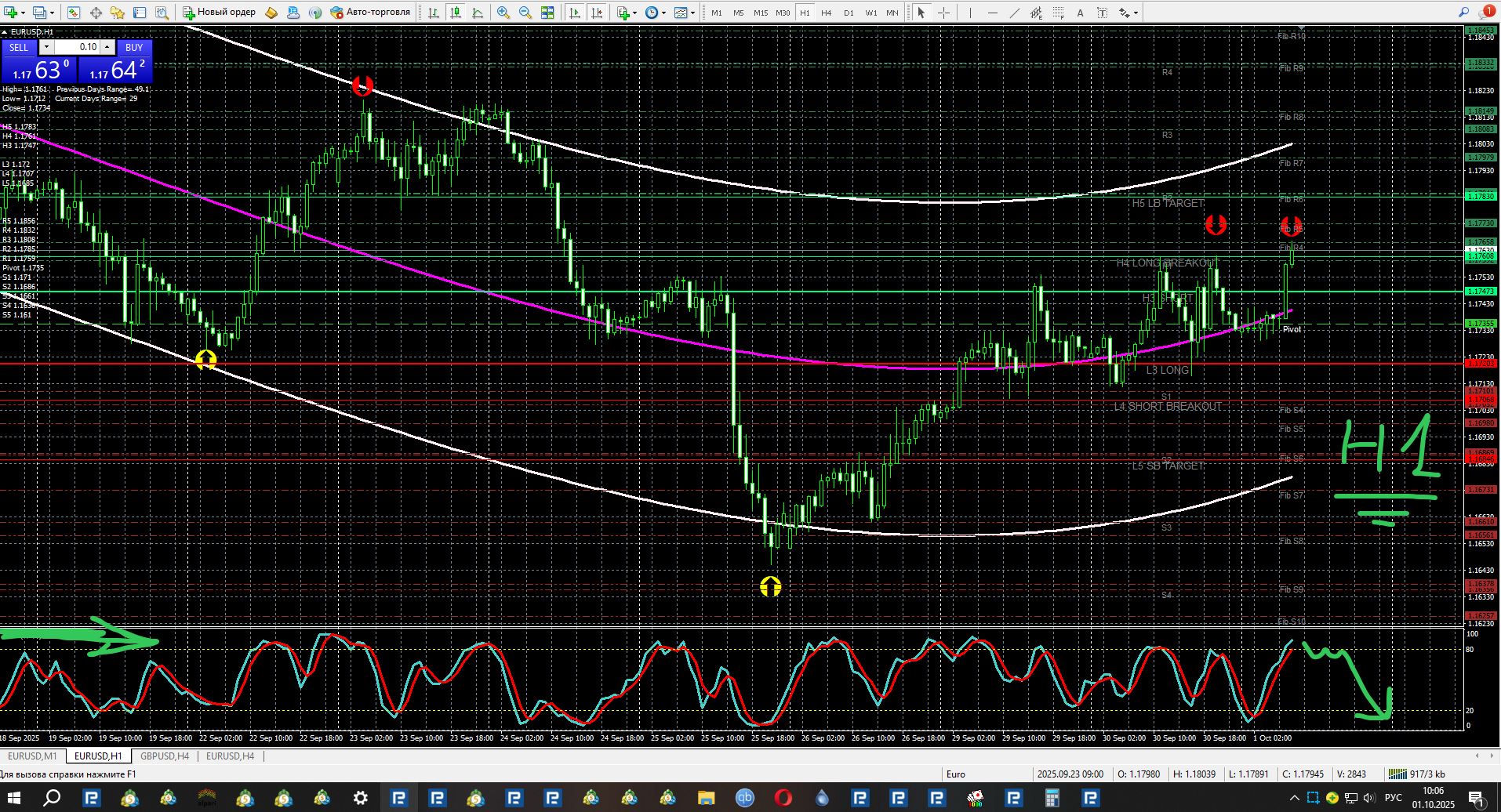Select the text label tool
The height and width of the screenshot is (812, 1501).
1103,13
